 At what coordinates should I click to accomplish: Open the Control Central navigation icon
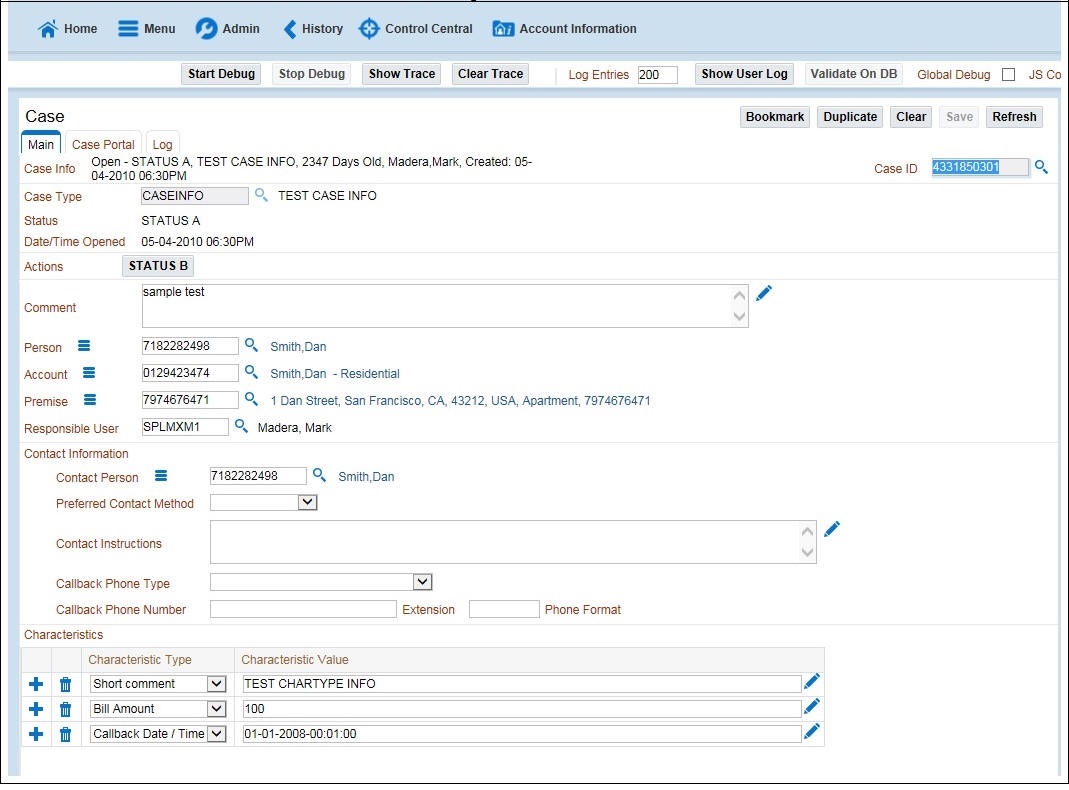coord(370,28)
